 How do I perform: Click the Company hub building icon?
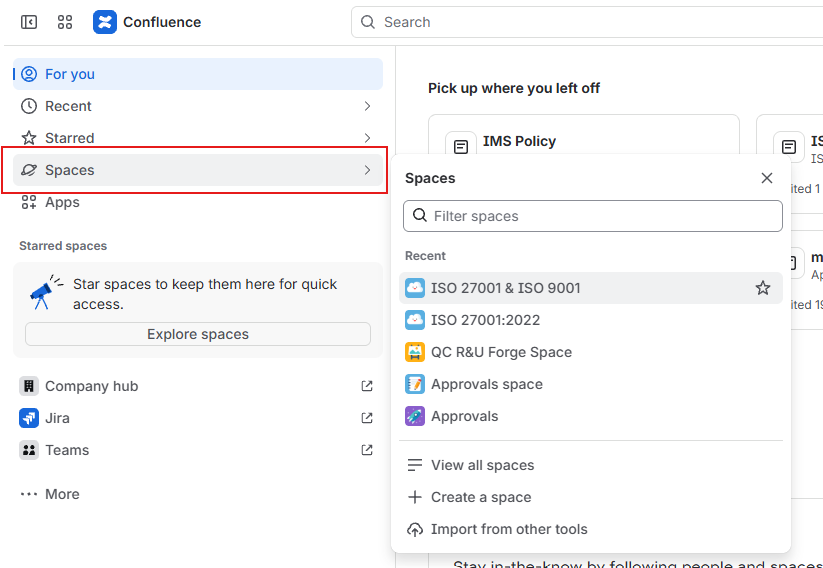(29, 386)
